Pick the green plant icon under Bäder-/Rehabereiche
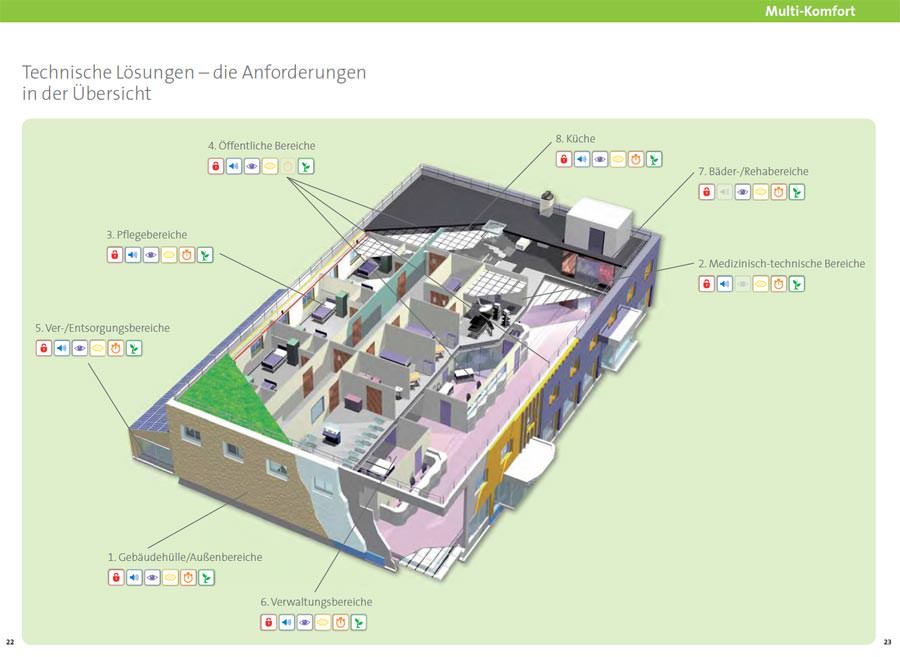 pyautogui.click(x=797, y=192)
